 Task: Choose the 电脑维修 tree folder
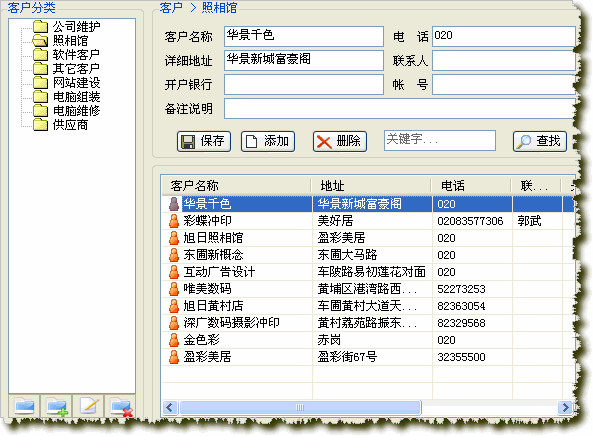point(67,110)
